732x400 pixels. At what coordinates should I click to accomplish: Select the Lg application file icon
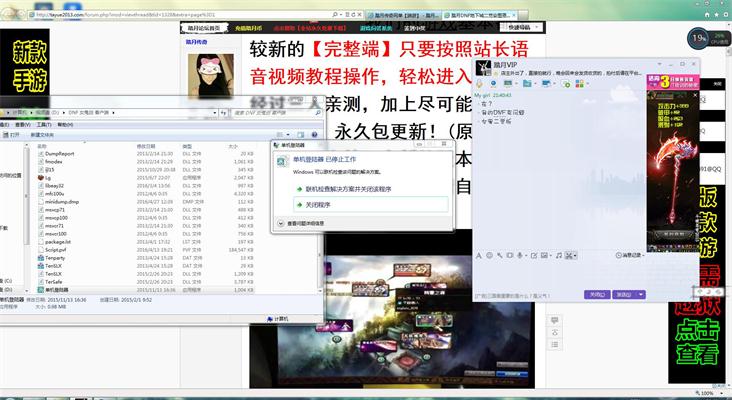point(41,177)
